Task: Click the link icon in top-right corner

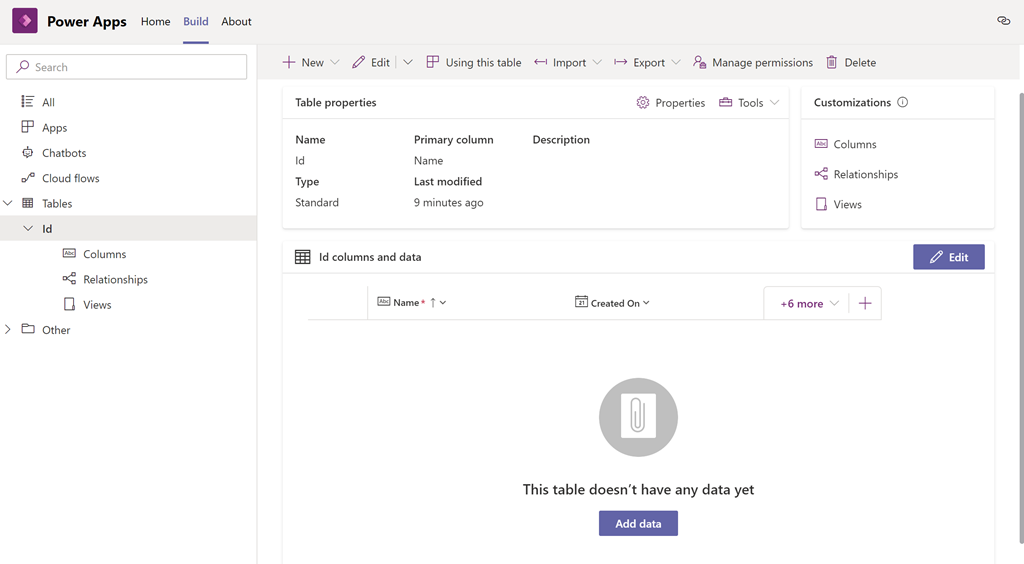Action: (x=1003, y=21)
